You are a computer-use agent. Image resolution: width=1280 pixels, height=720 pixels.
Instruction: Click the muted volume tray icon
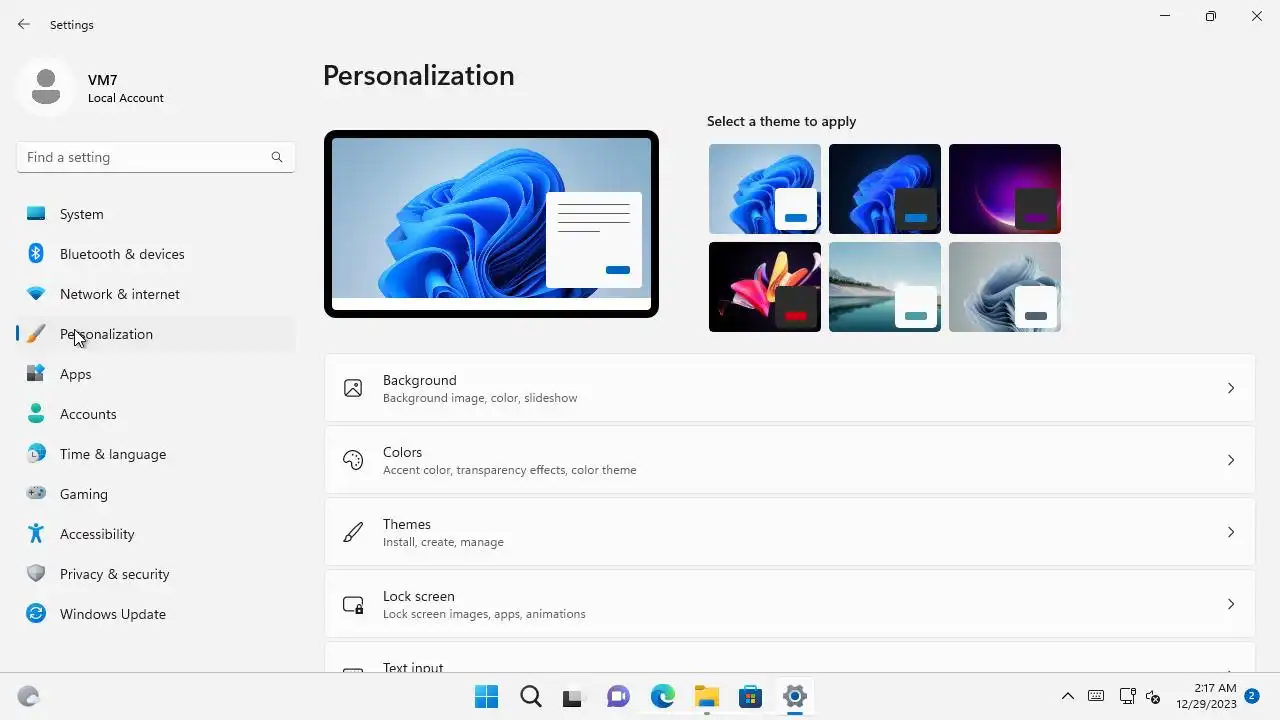click(x=1153, y=696)
